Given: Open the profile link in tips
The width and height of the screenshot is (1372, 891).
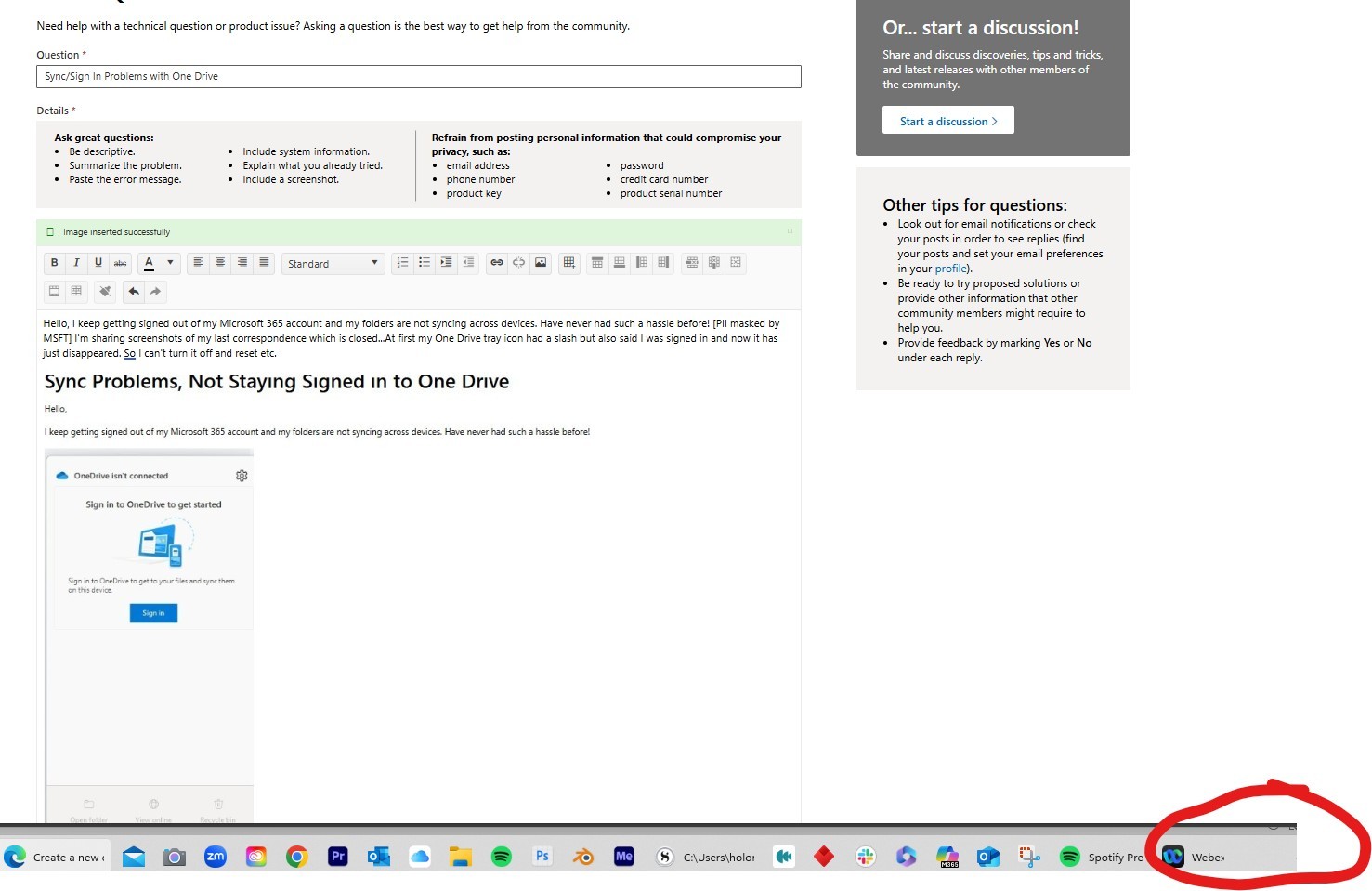Looking at the screenshot, I should point(950,269).
